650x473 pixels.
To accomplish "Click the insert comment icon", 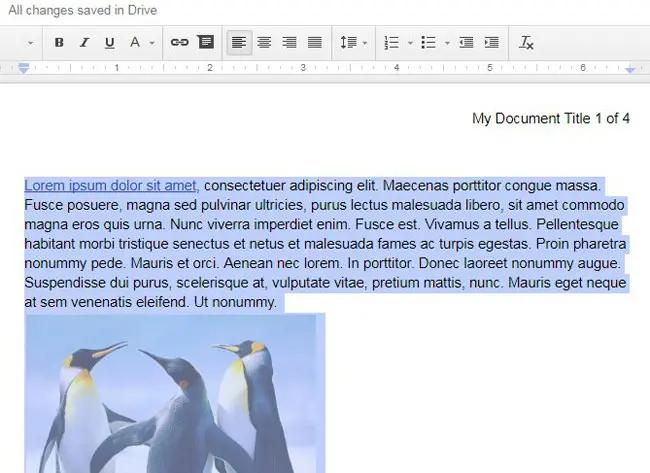I will [x=205, y=43].
